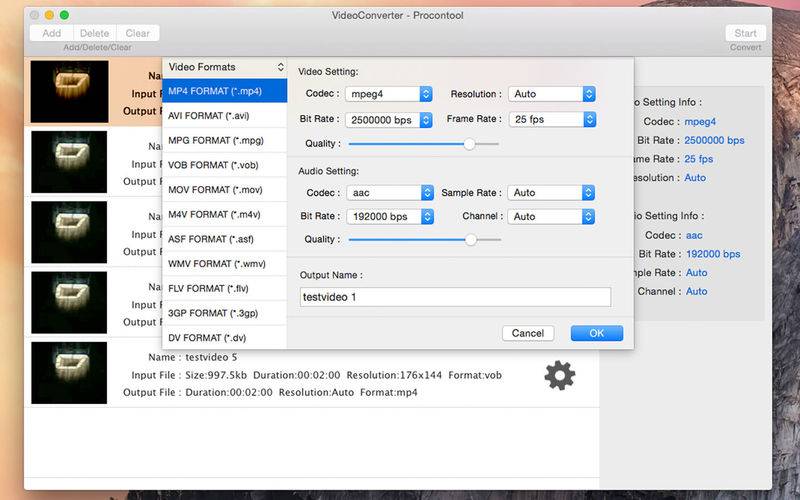This screenshot has height=500, width=800.
Task: Open the video Codec mpeg4 dropdown
Action: tap(389, 94)
